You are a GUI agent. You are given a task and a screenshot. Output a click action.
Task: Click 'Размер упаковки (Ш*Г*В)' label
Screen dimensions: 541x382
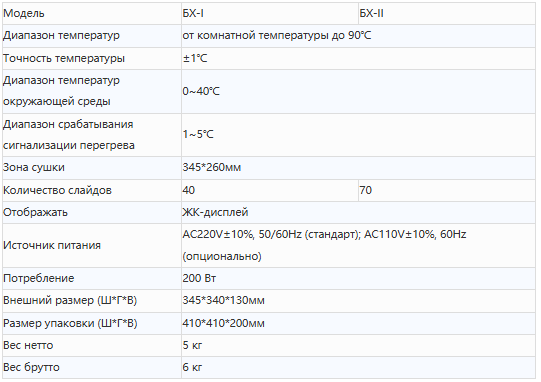(x=70, y=323)
